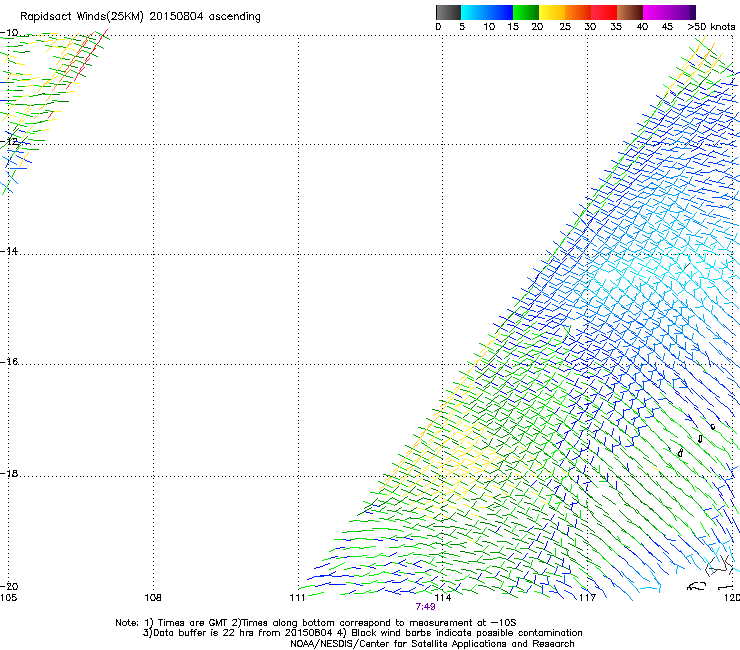Click the orange 25–30 knots legend segment

click(x=578, y=12)
